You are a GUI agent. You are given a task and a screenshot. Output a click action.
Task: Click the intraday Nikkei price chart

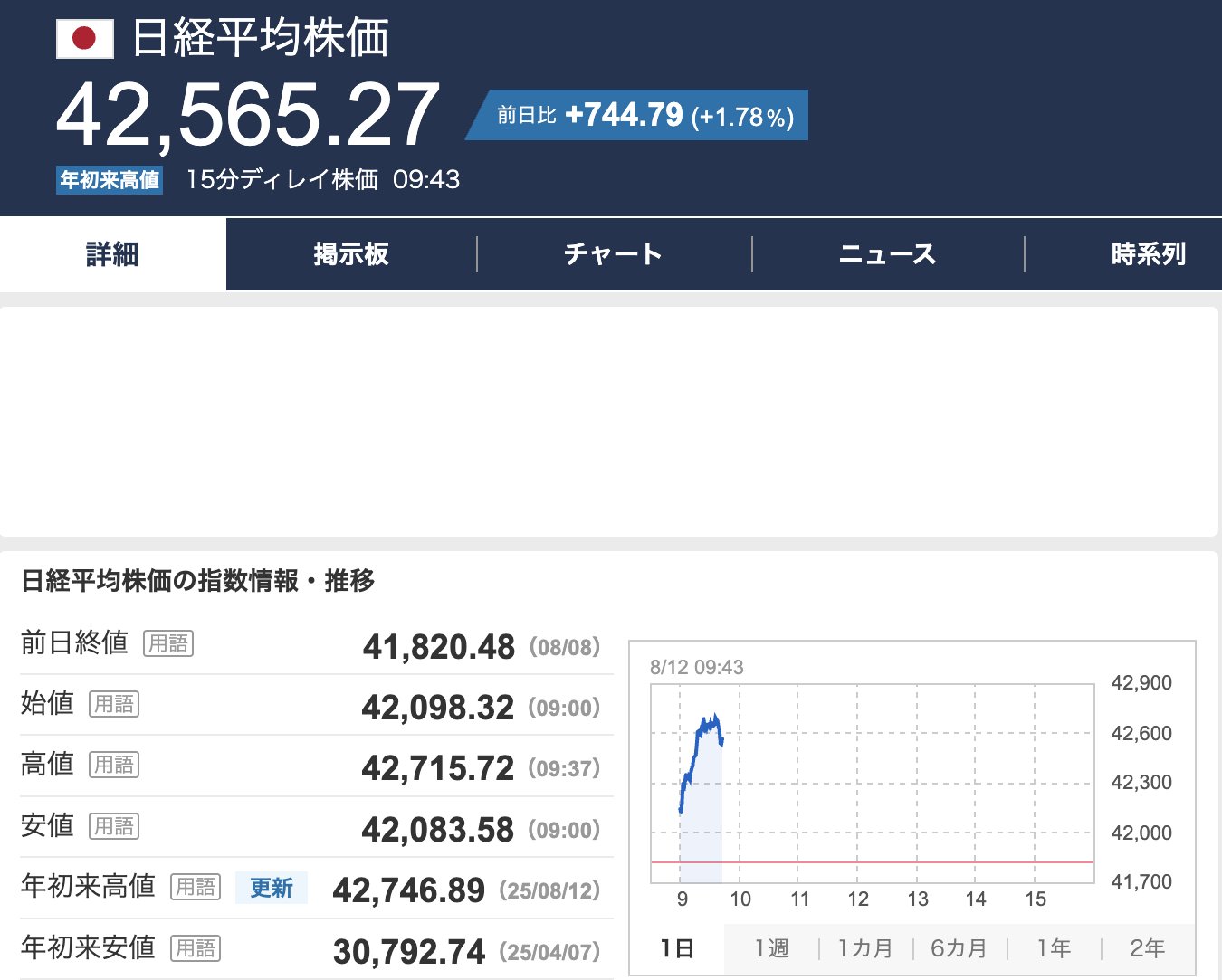[x=873, y=784]
